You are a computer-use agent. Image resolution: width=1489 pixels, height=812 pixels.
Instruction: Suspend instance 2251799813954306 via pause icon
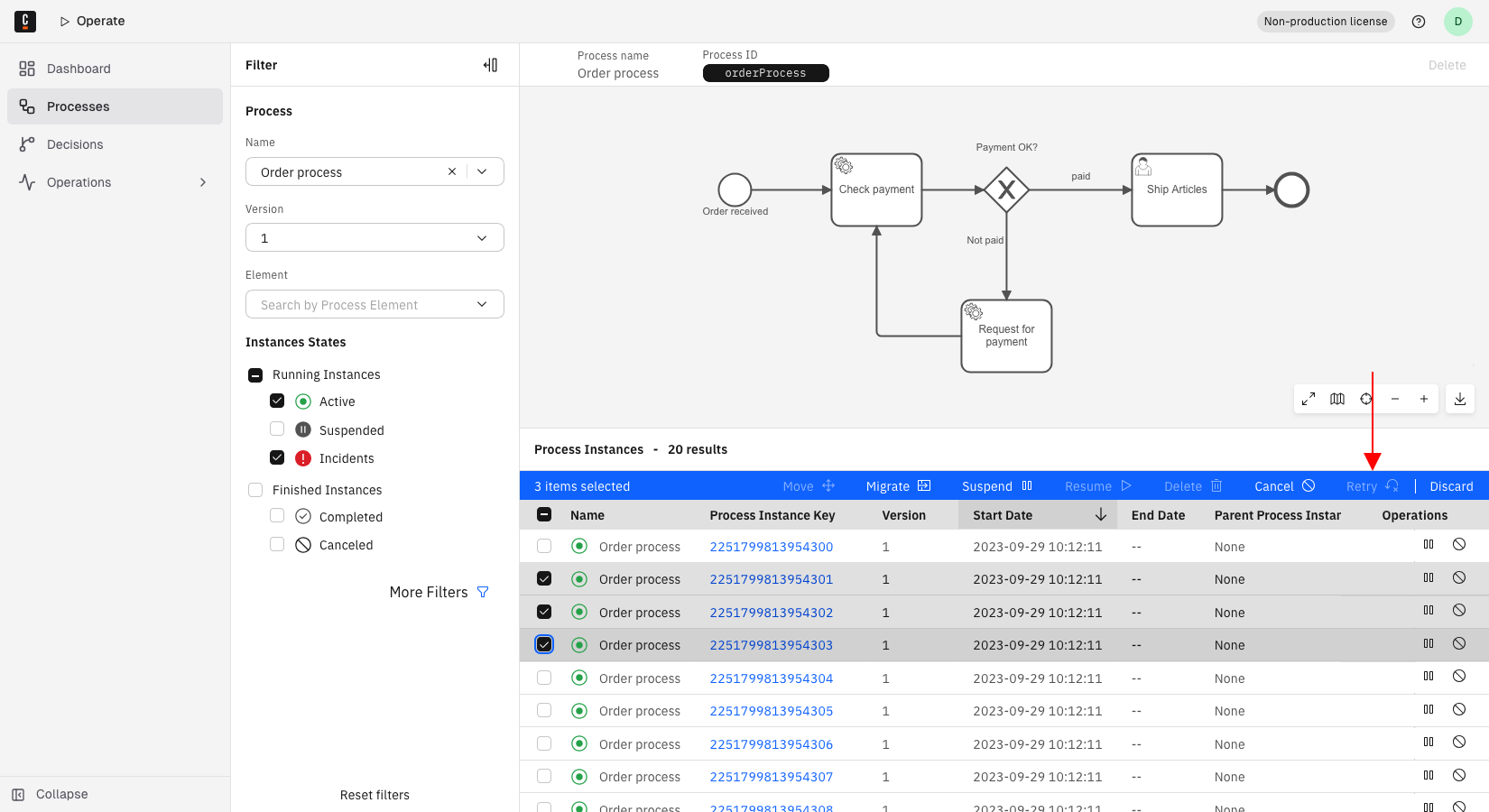[x=1429, y=742]
